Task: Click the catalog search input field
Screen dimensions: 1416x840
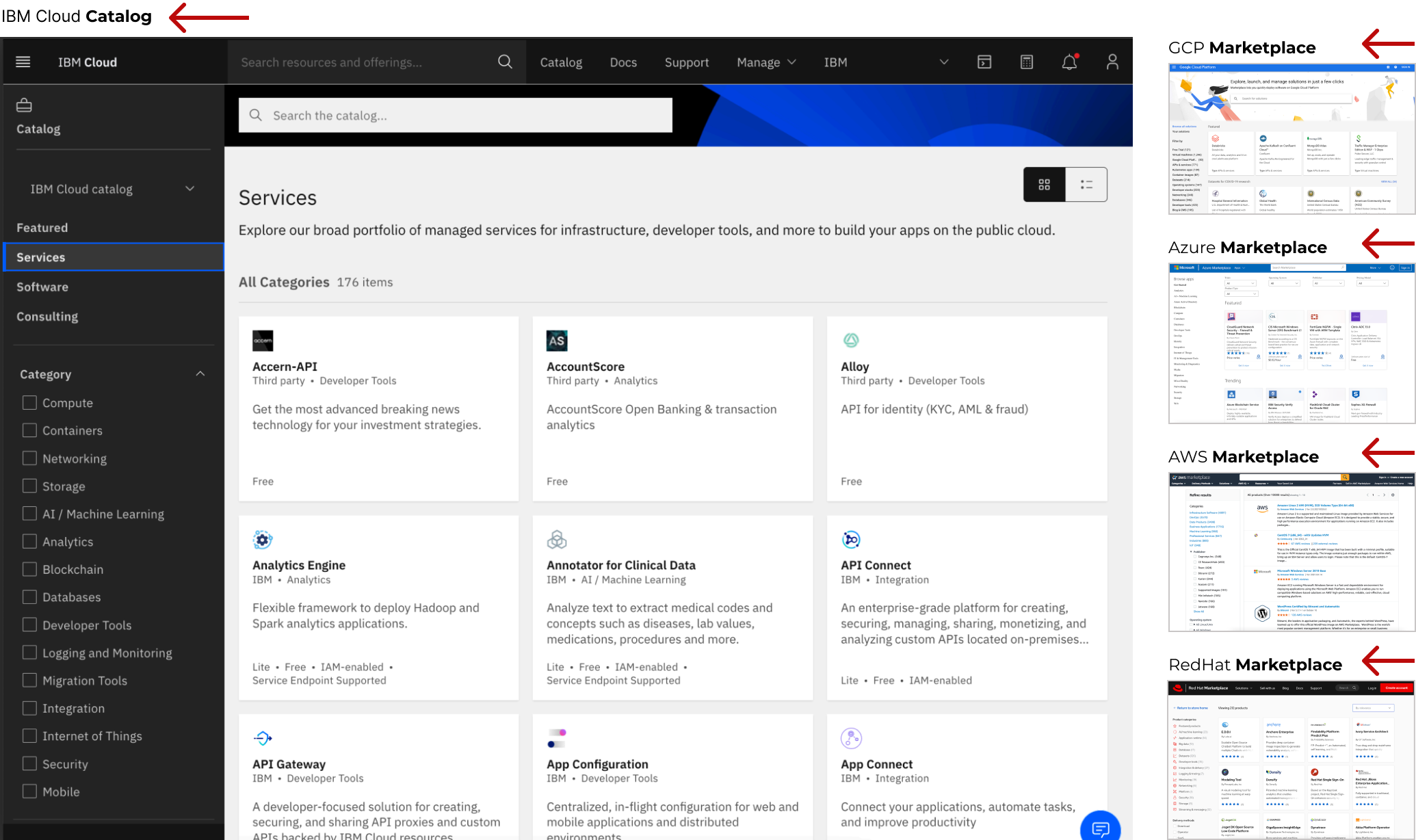Action: [455, 114]
